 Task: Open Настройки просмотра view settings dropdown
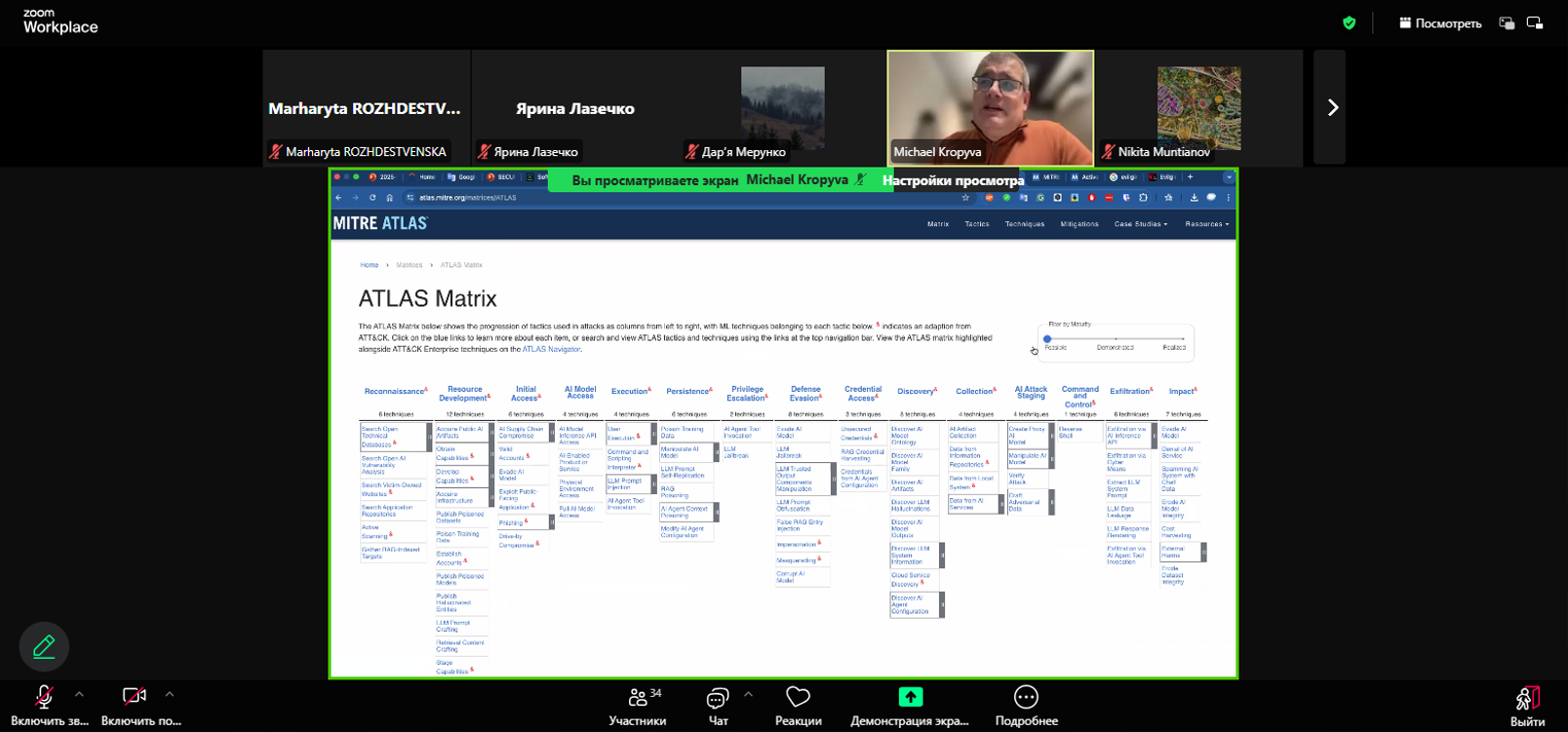pos(954,180)
